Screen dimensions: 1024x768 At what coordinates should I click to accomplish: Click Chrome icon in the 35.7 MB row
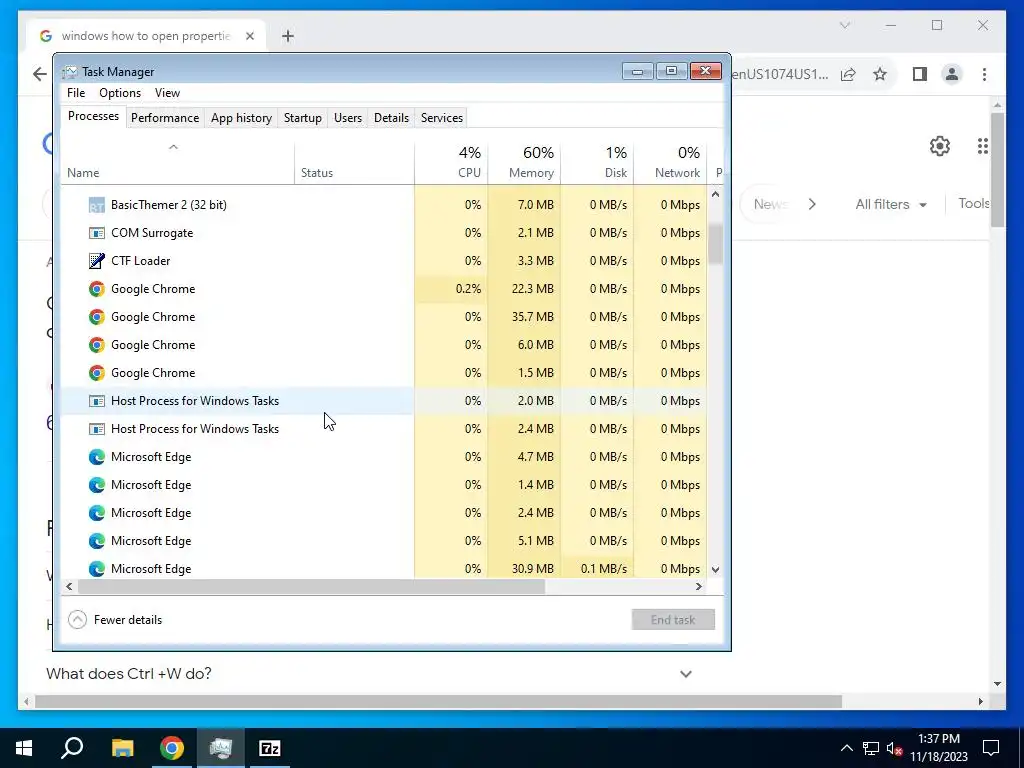pyautogui.click(x=97, y=317)
